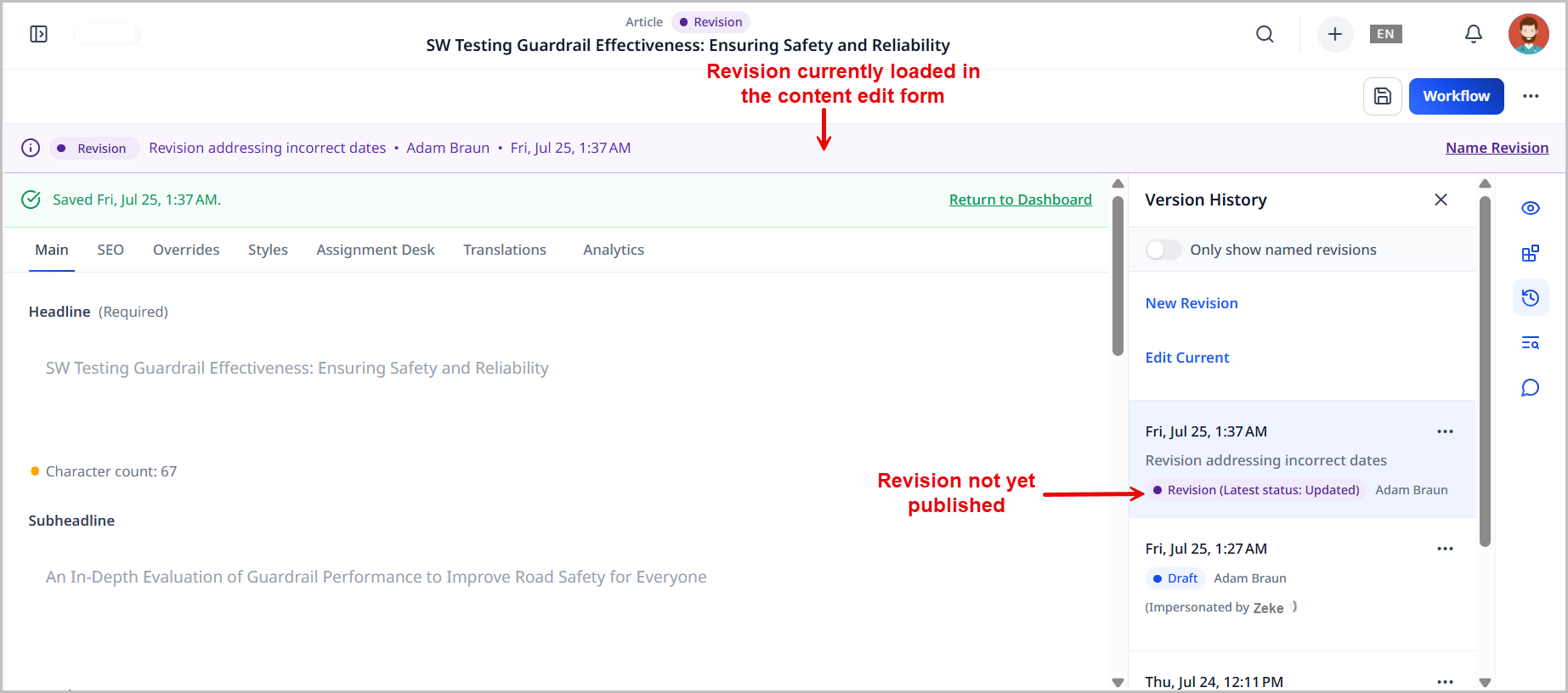
Task: Close the Version History panel
Action: point(1441,200)
